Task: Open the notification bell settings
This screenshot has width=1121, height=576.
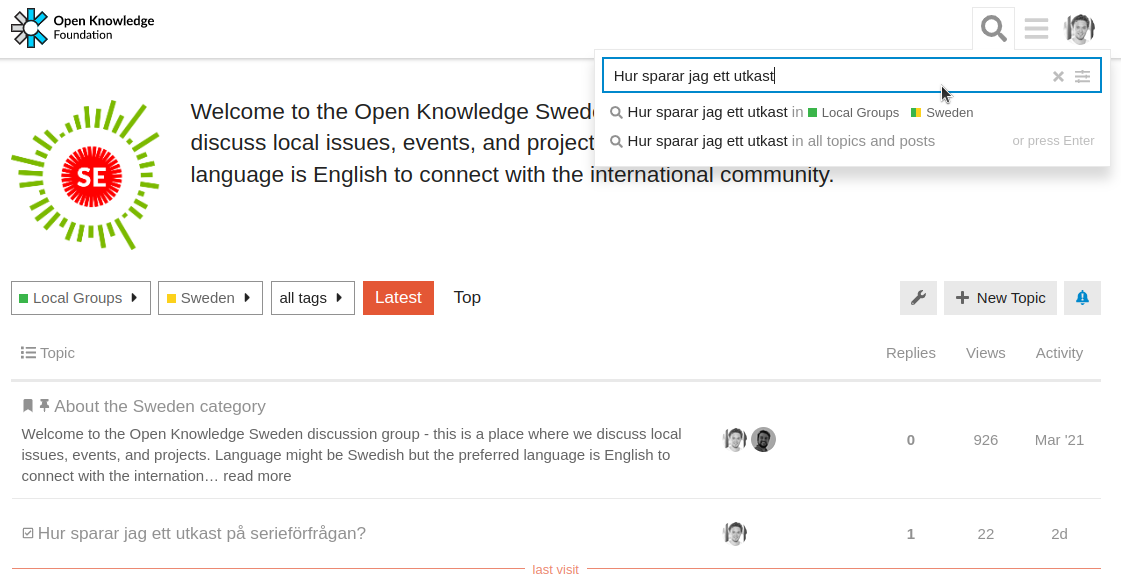Action: pos(1082,298)
